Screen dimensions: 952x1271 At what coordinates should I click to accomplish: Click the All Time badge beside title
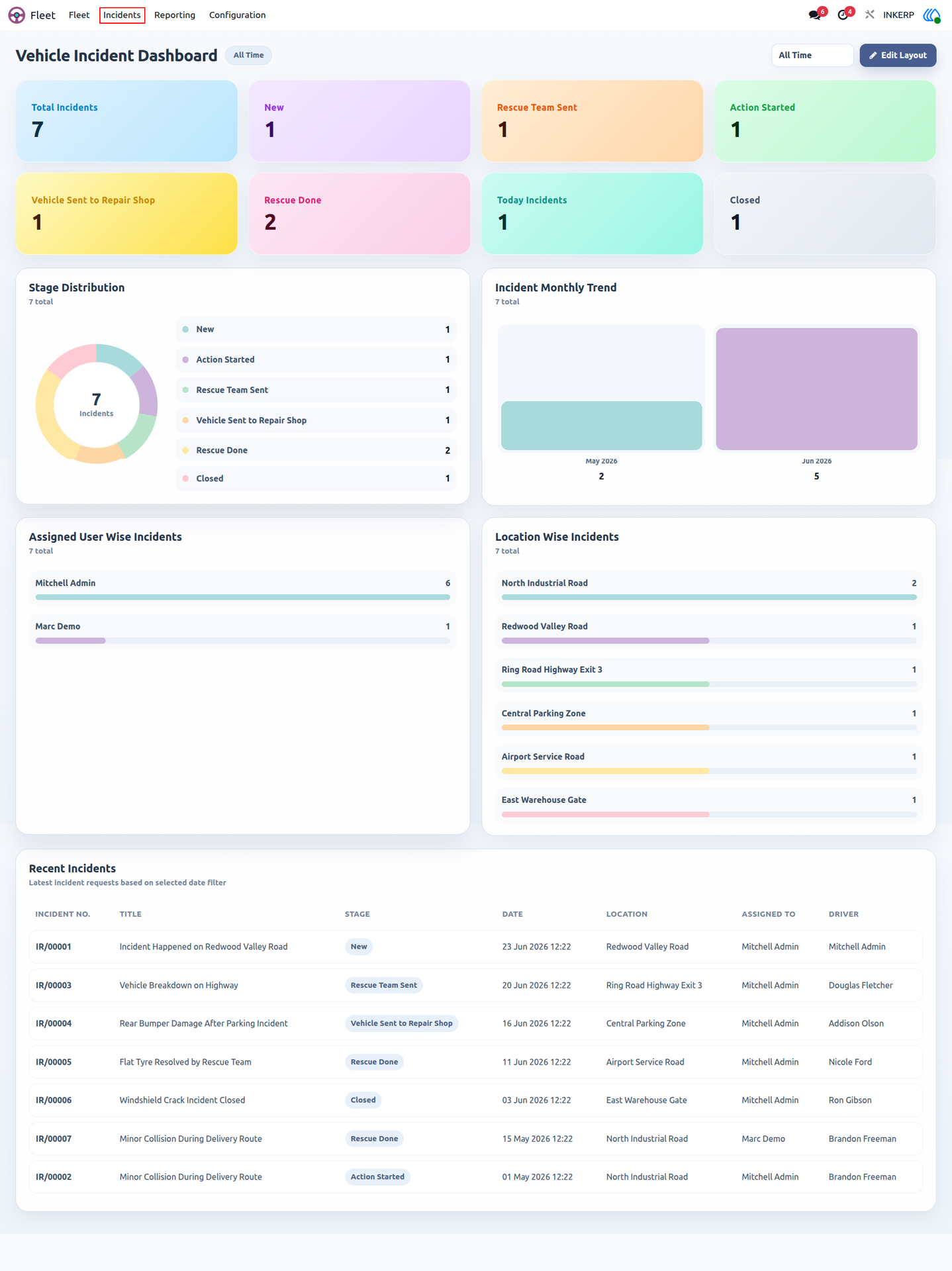click(x=248, y=55)
